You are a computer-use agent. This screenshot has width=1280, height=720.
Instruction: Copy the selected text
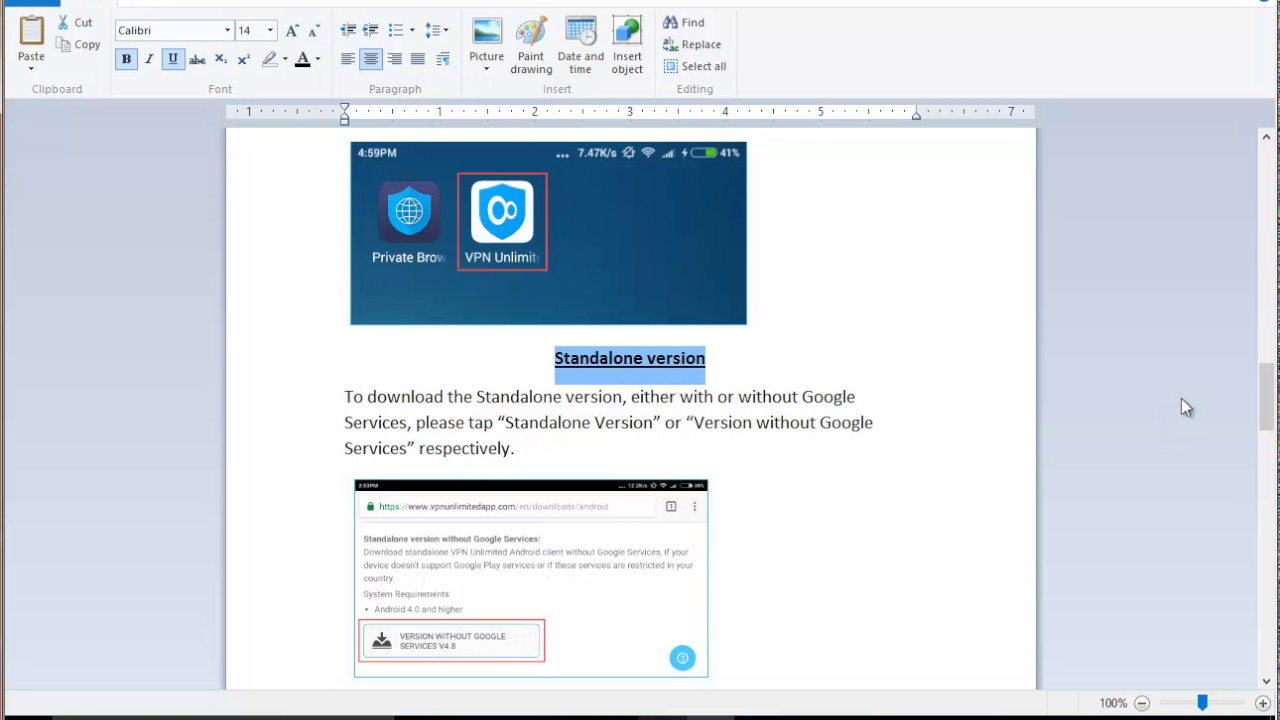78,44
